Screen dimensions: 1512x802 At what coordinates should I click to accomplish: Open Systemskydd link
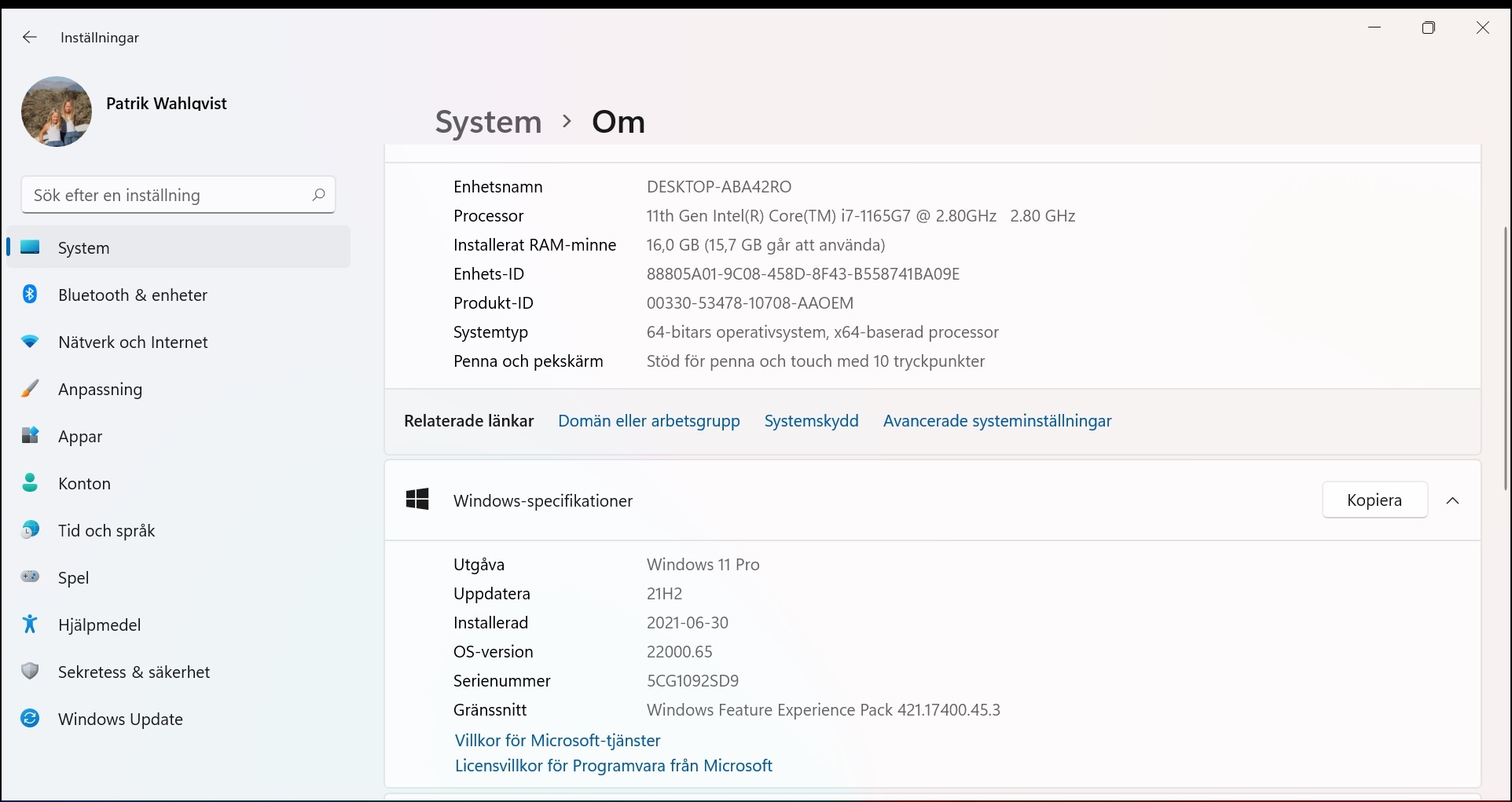click(812, 421)
